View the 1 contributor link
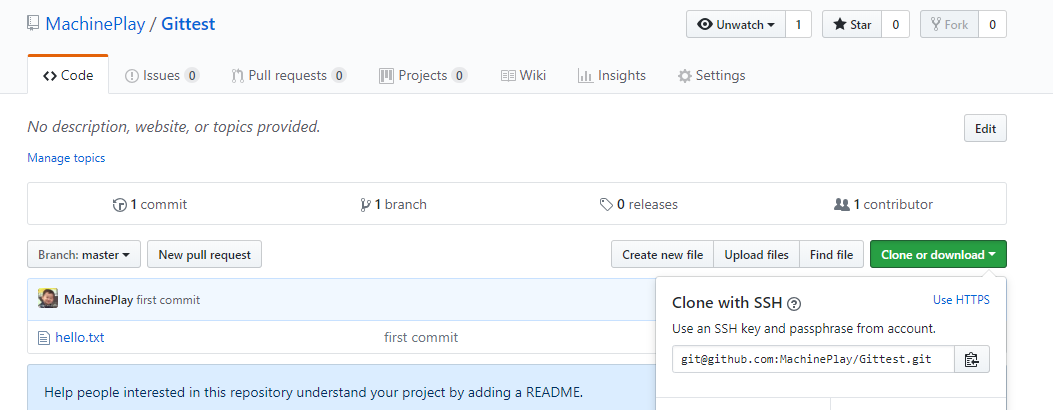This screenshot has height=410, width=1053. point(883,204)
